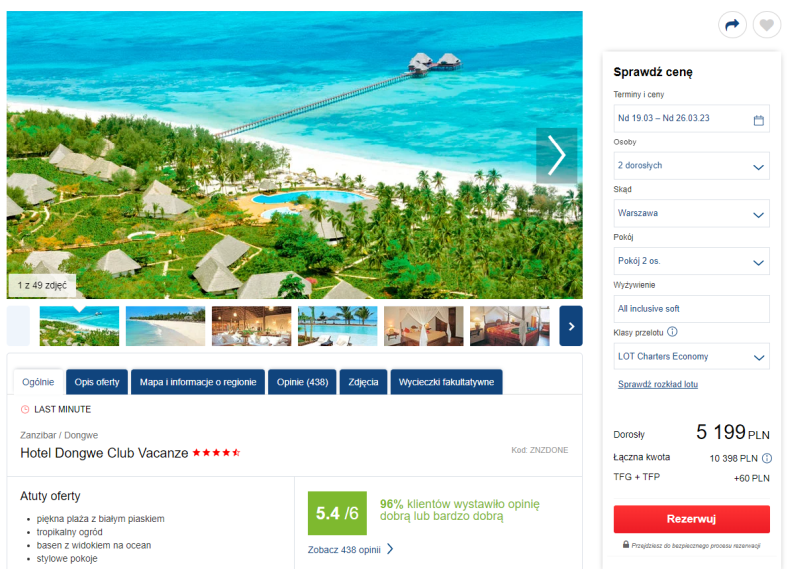Open the calendar icon in date field
The image size is (790, 569).
[758, 120]
